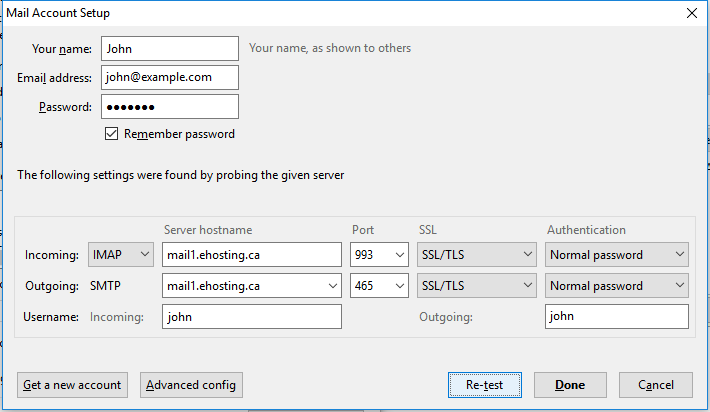Expand the outgoing server hostname dropdown arrow
The height and width of the screenshot is (412, 710).
tap(332, 286)
